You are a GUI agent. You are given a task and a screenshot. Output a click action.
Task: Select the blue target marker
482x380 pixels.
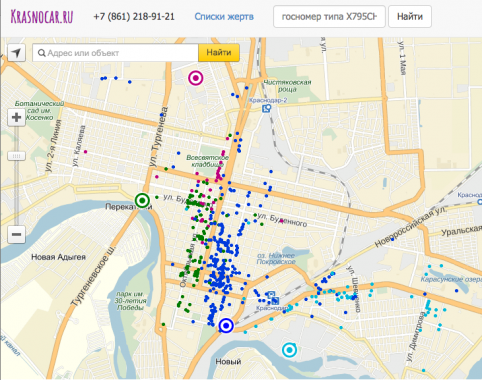[x=226, y=325]
